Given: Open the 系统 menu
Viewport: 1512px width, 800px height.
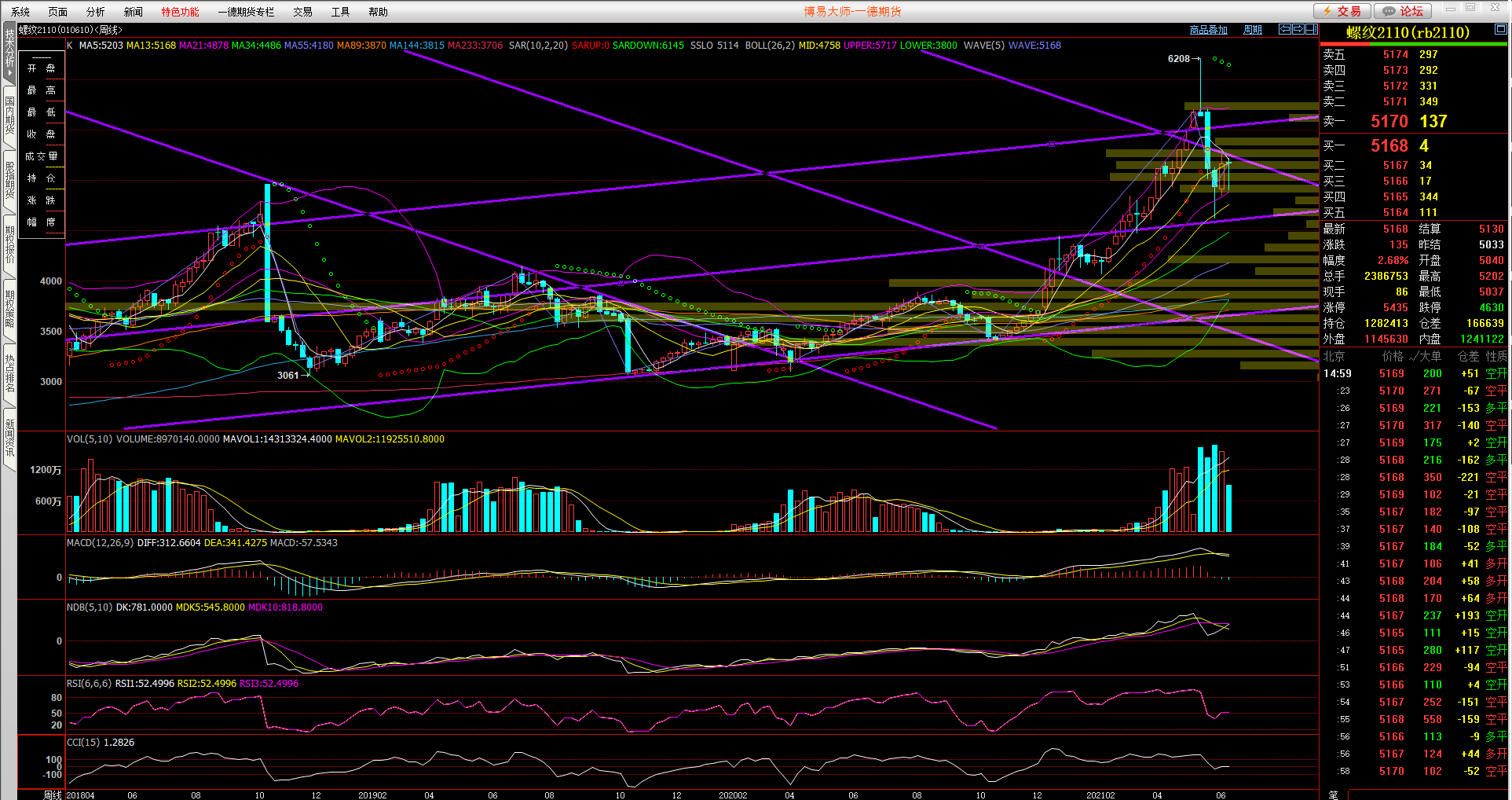Looking at the screenshot, I should click(20, 12).
